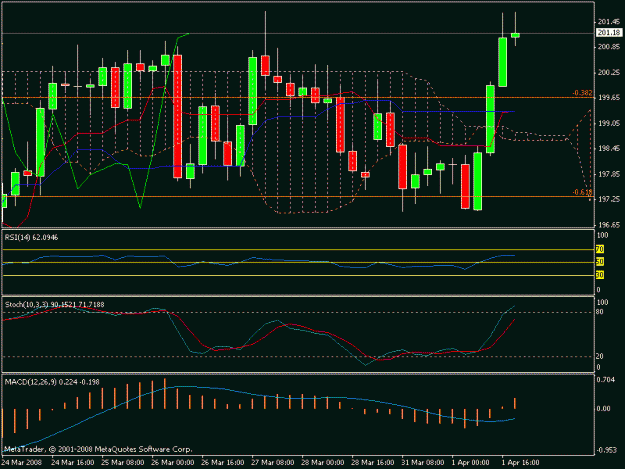Click the 24 Mar 16:00 time label

73,463
